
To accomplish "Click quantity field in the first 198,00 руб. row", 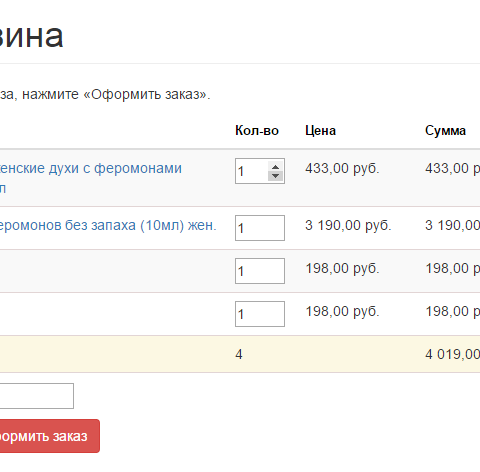I will (x=260, y=271).
